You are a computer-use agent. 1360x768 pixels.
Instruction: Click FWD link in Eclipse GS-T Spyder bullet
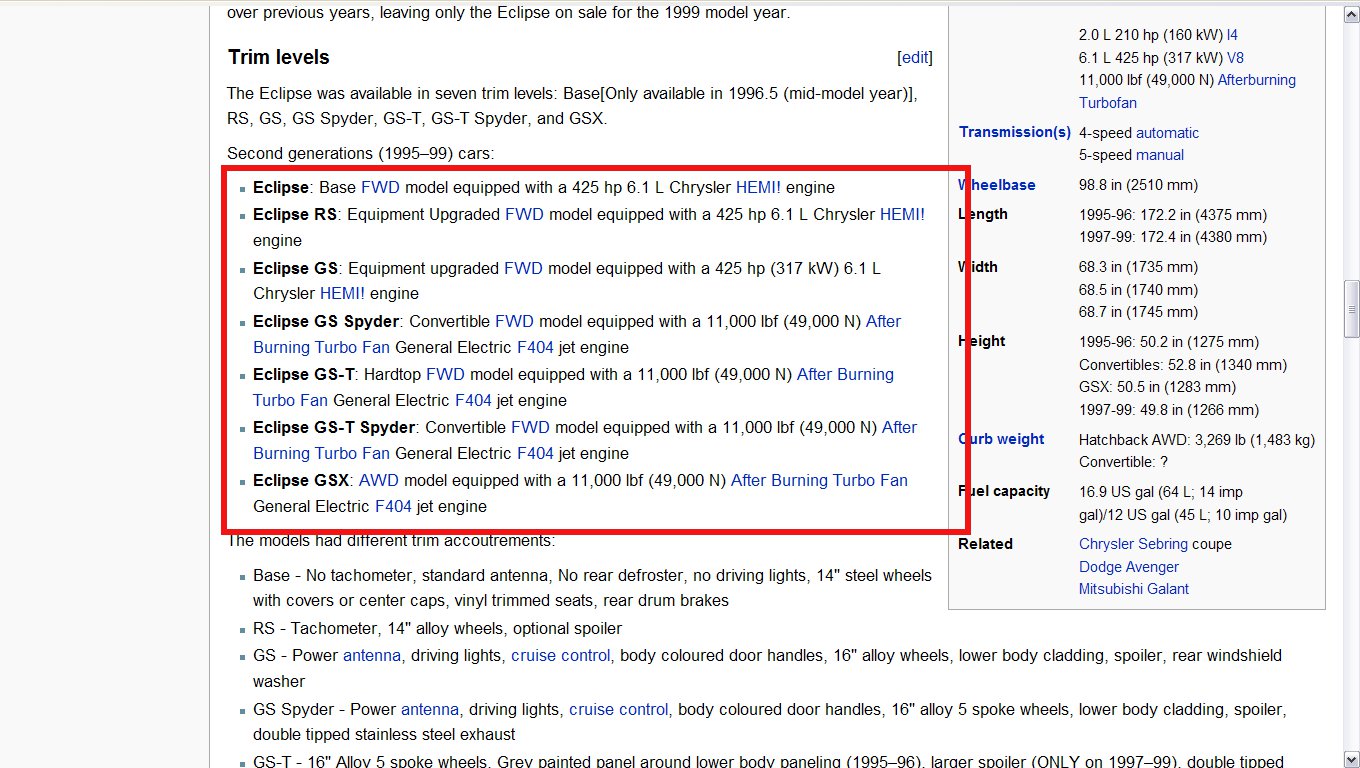[x=530, y=427]
